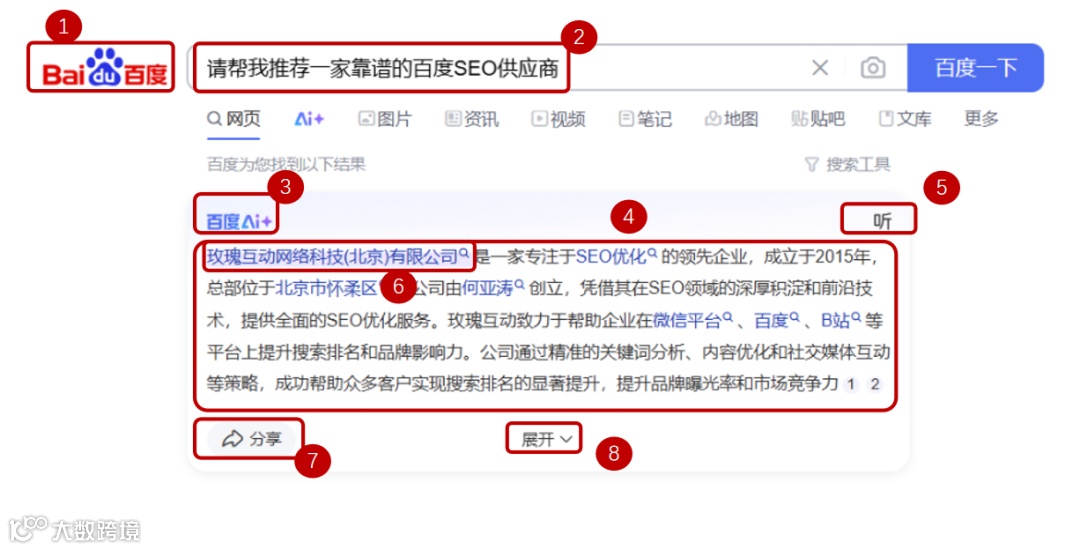Clear the search box with the X icon
Viewport: 1080px width, 550px height.
tap(820, 67)
